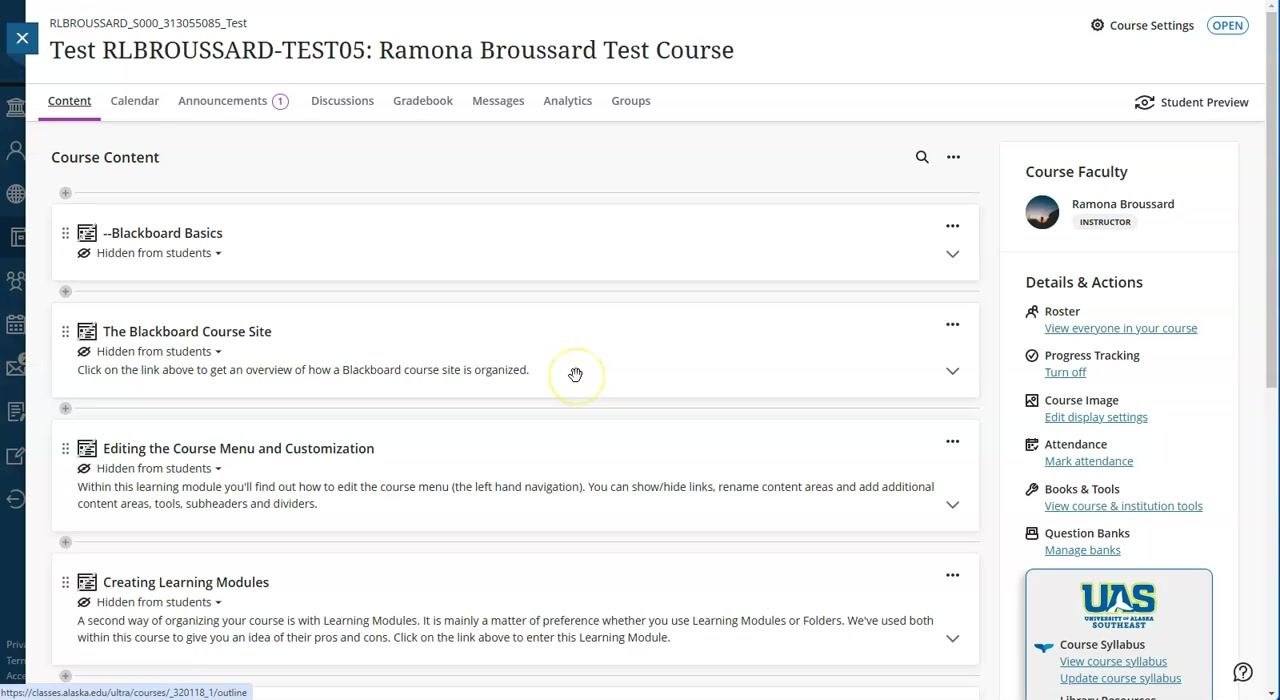Click the page vertical scrollbar

coord(1272,200)
